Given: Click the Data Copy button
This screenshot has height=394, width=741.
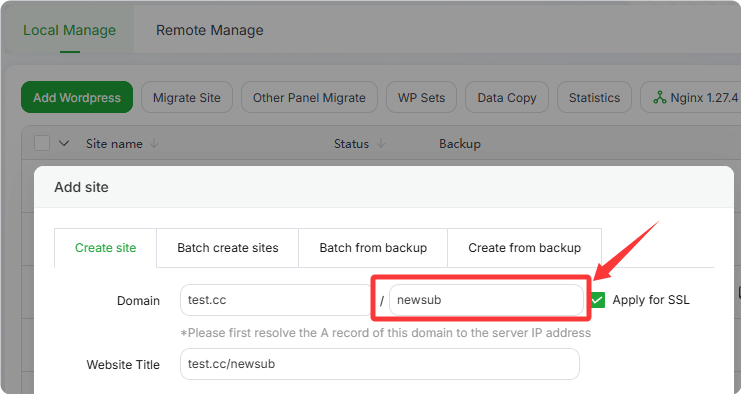Looking at the screenshot, I should 507,97.
